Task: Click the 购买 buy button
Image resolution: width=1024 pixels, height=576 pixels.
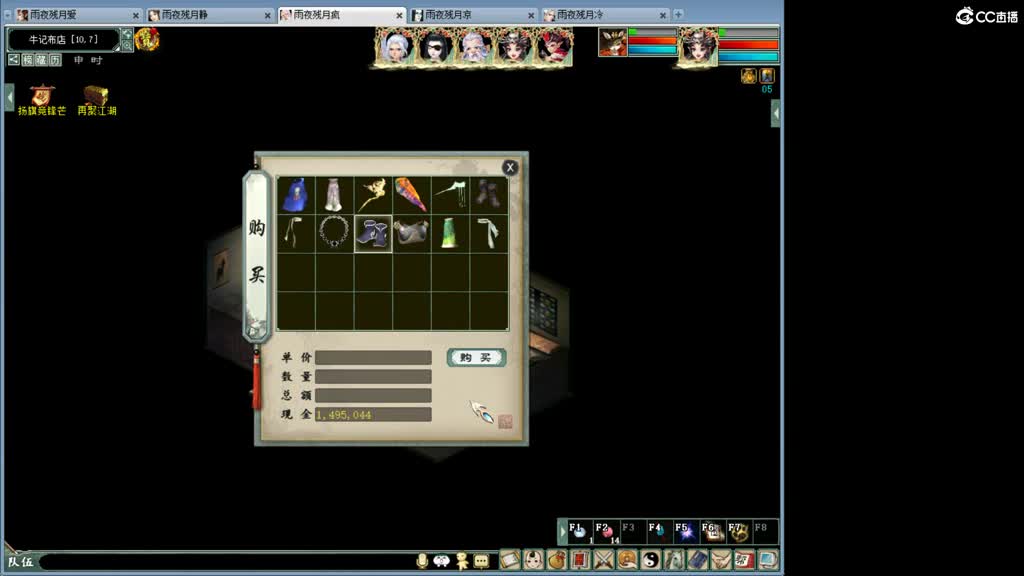Action: coord(476,357)
